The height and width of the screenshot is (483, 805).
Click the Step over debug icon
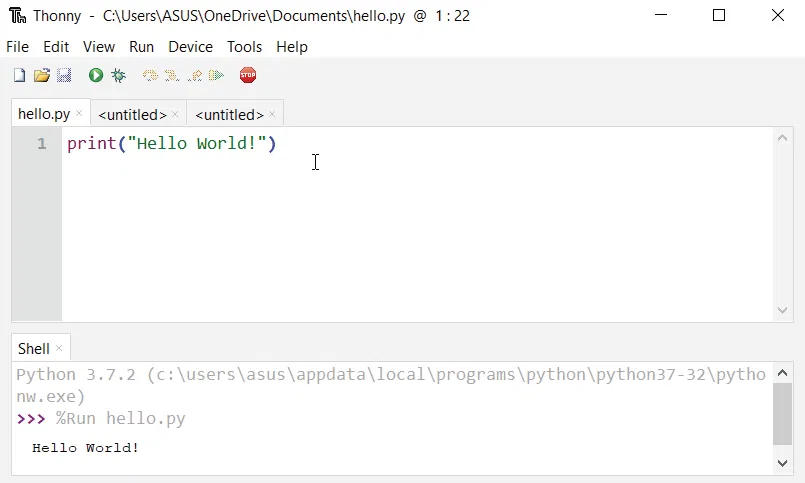pyautogui.click(x=150, y=76)
